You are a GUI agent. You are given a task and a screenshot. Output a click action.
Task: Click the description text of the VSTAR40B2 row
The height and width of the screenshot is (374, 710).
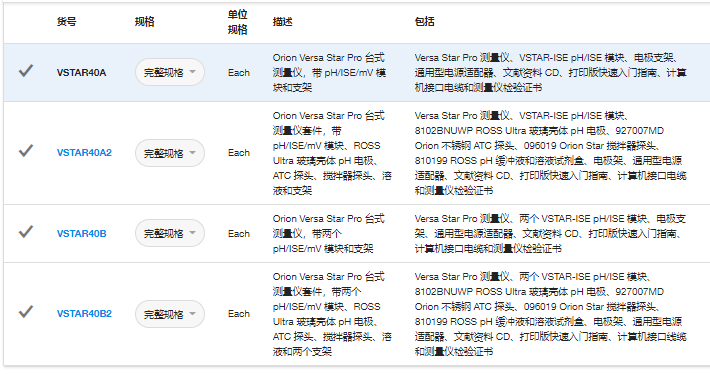tap(332, 314)
